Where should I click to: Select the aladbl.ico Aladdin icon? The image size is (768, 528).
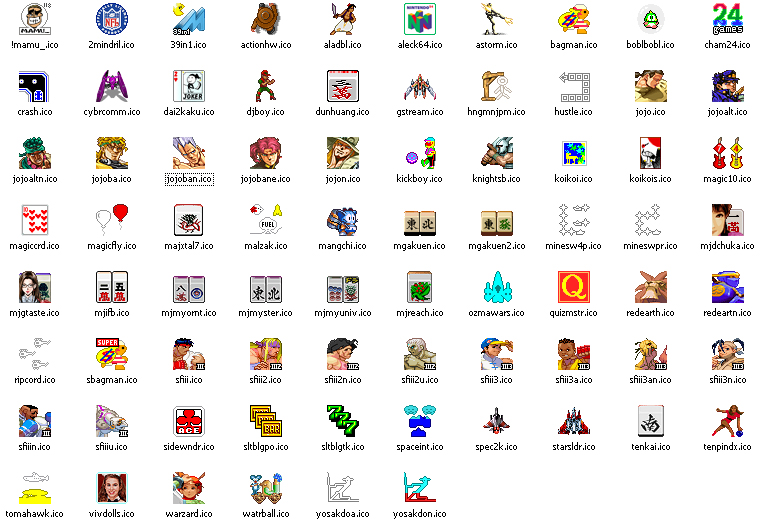[342, 19]
